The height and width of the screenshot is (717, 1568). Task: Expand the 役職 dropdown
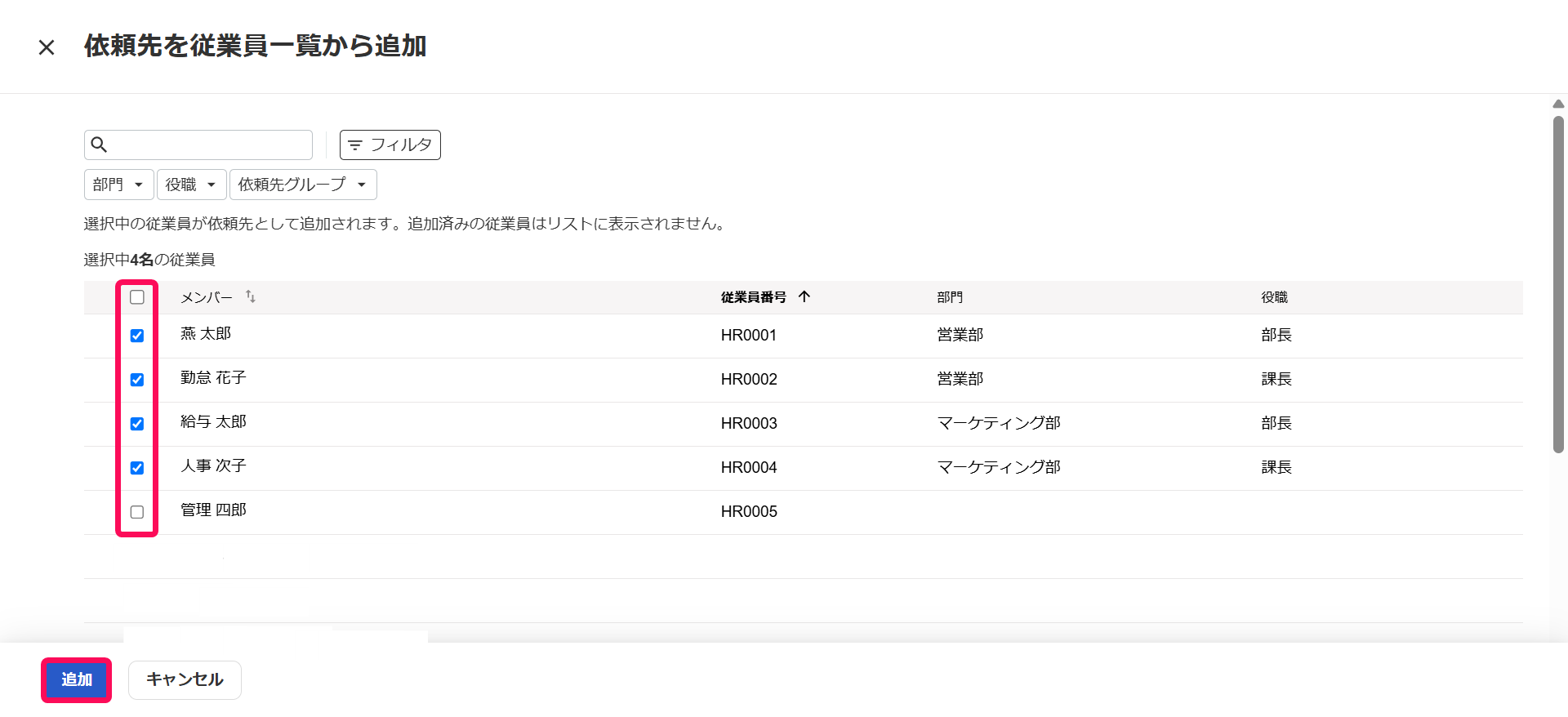click(191, 185)
